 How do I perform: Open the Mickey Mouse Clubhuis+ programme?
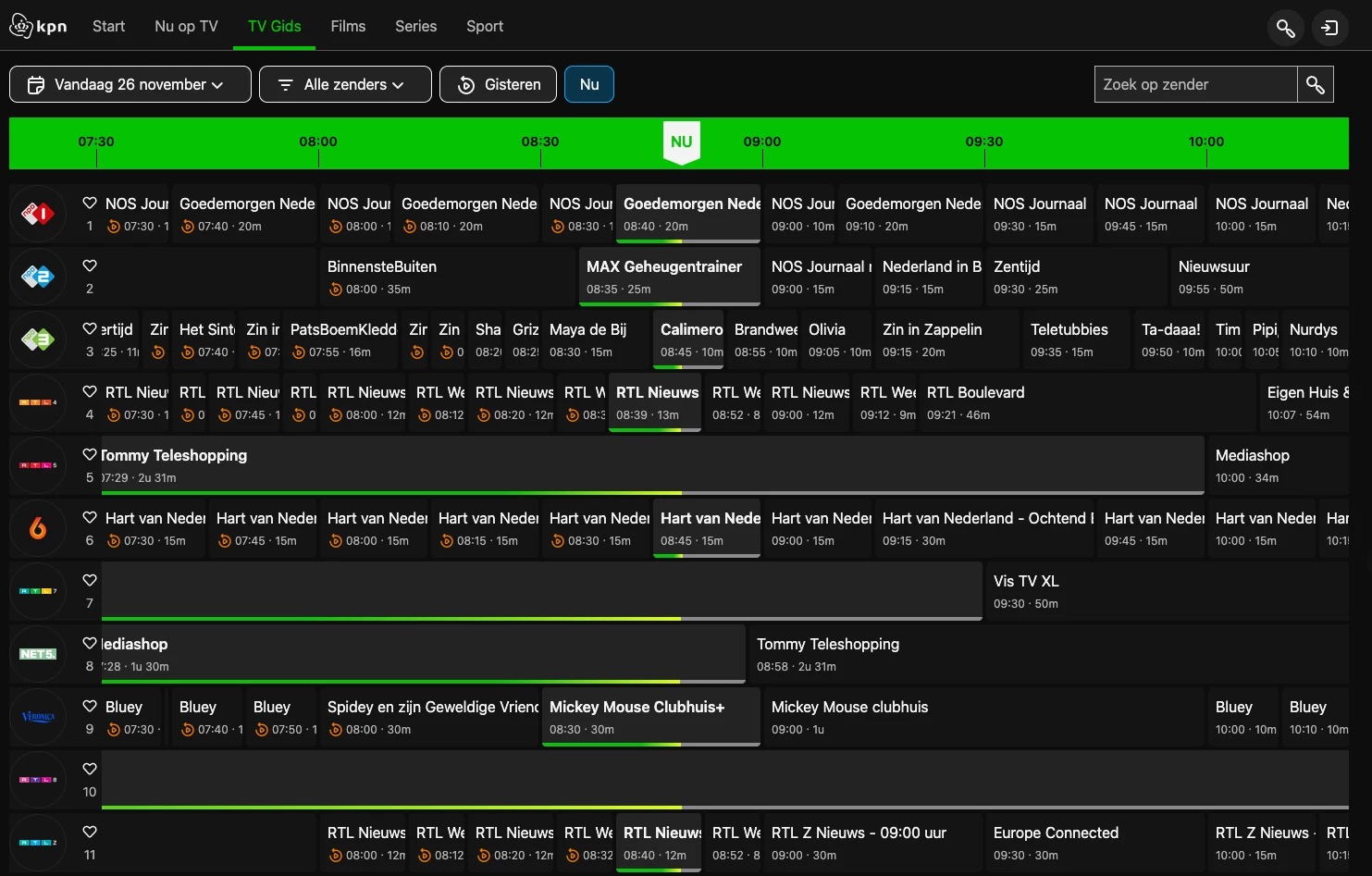tap(651, 717)
